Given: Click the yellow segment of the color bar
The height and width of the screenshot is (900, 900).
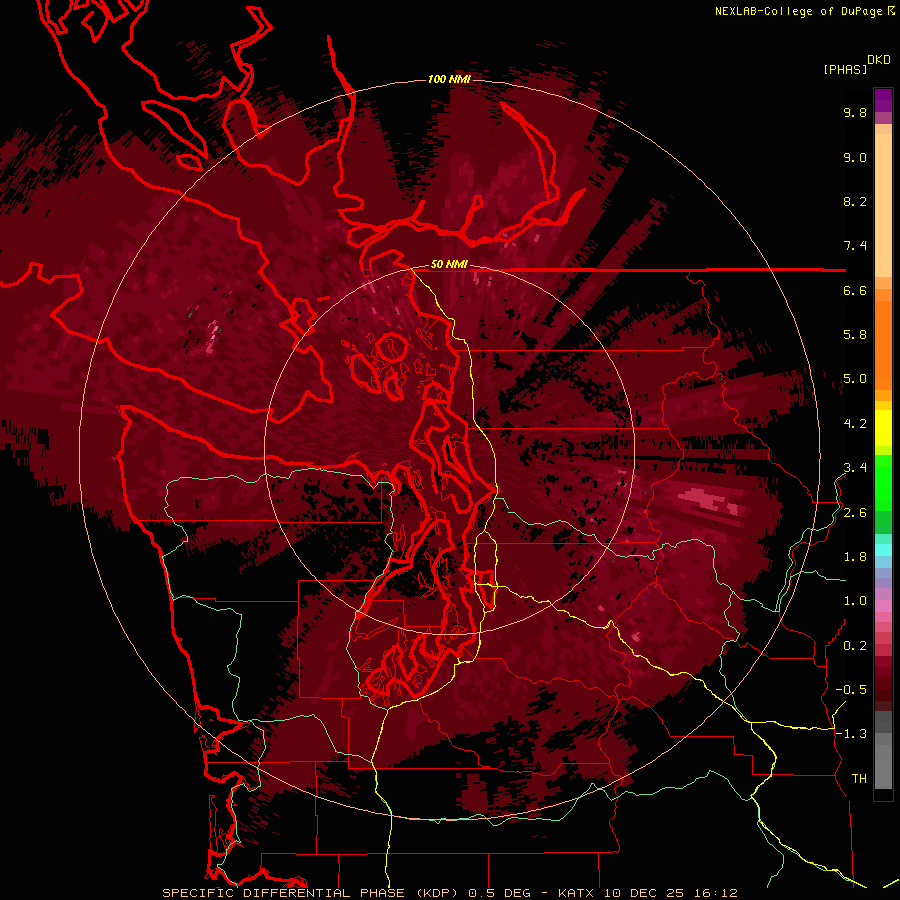Looking at the screenshot, I should 883,428.
